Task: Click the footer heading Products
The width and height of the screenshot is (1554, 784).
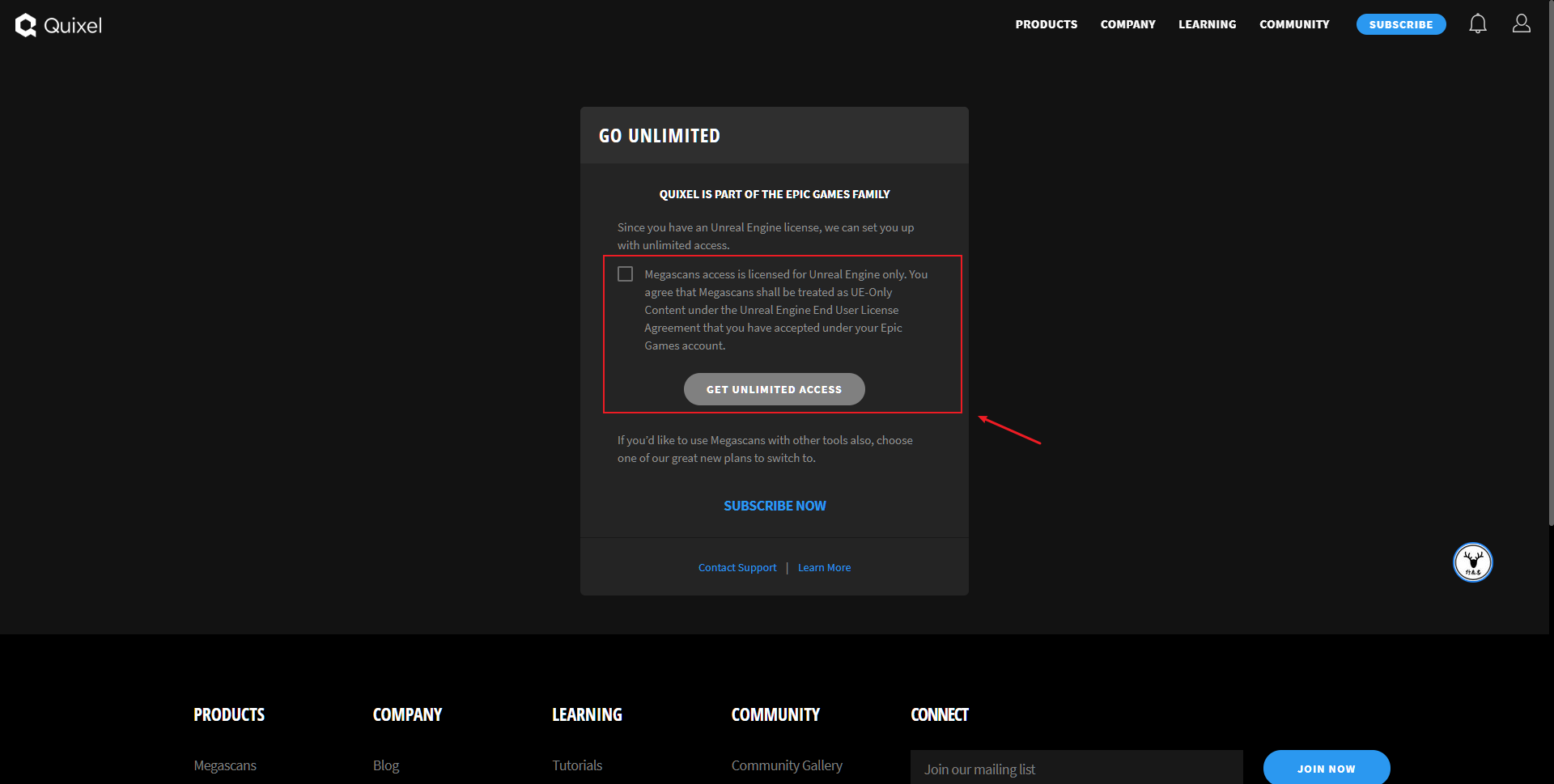Action: (229, 715)
